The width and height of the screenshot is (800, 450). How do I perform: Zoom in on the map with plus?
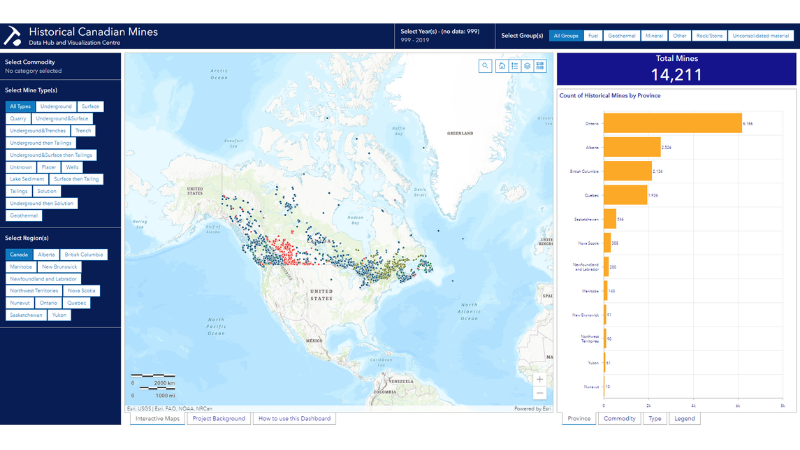pos(540,380)
